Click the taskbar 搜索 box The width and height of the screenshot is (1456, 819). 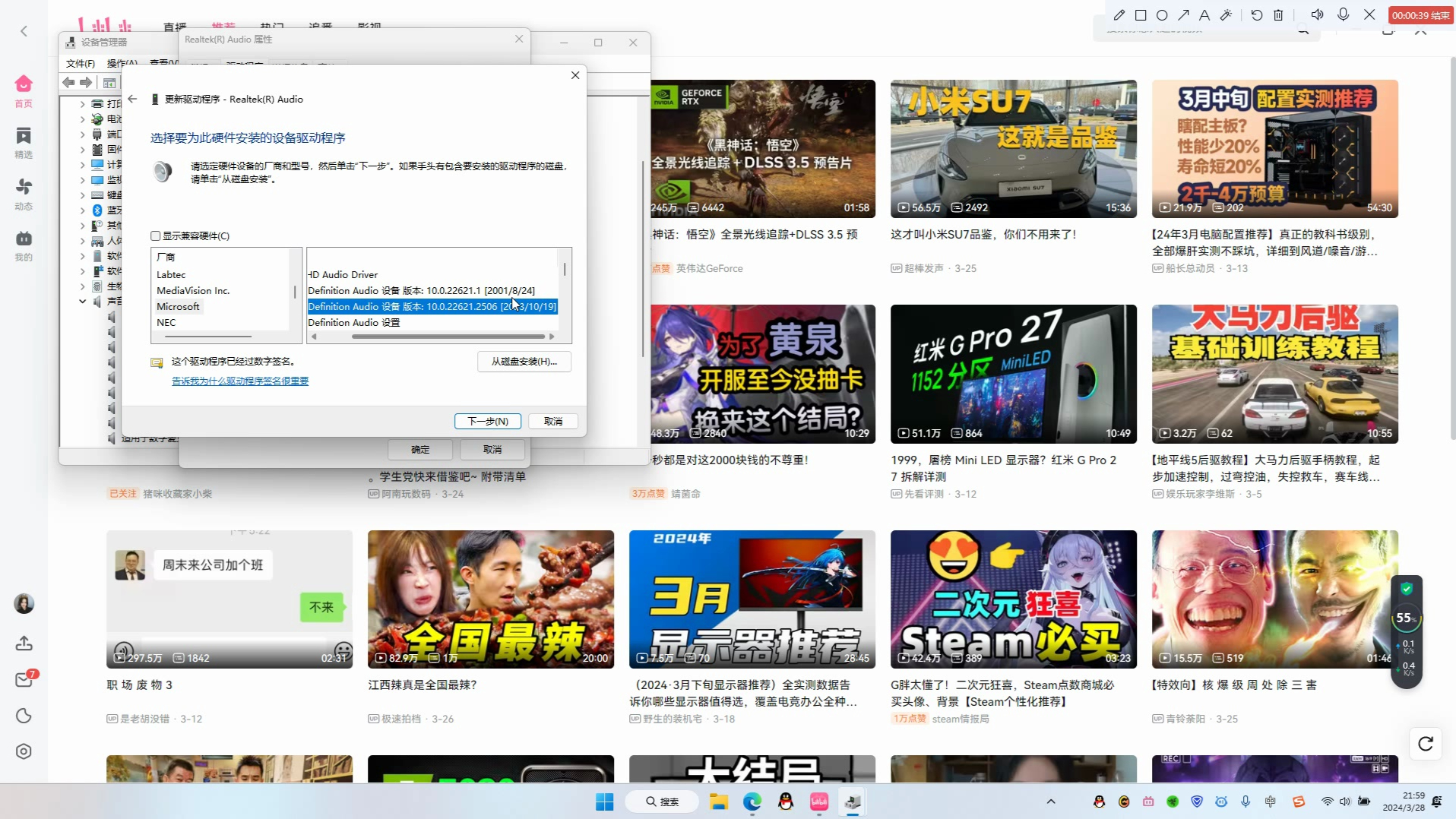pyautogui.click(x=661, y=802)
